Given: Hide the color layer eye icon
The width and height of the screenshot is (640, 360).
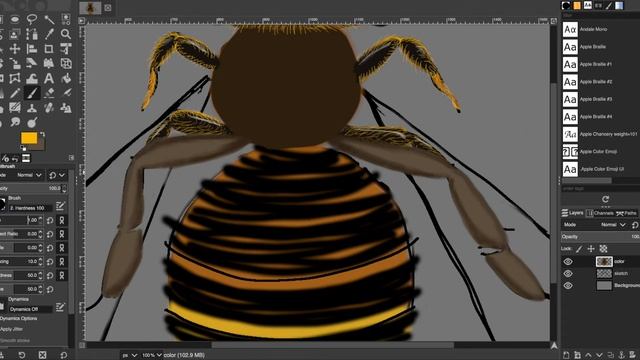Looking at the screenshot, I should (x=568, y=262).
